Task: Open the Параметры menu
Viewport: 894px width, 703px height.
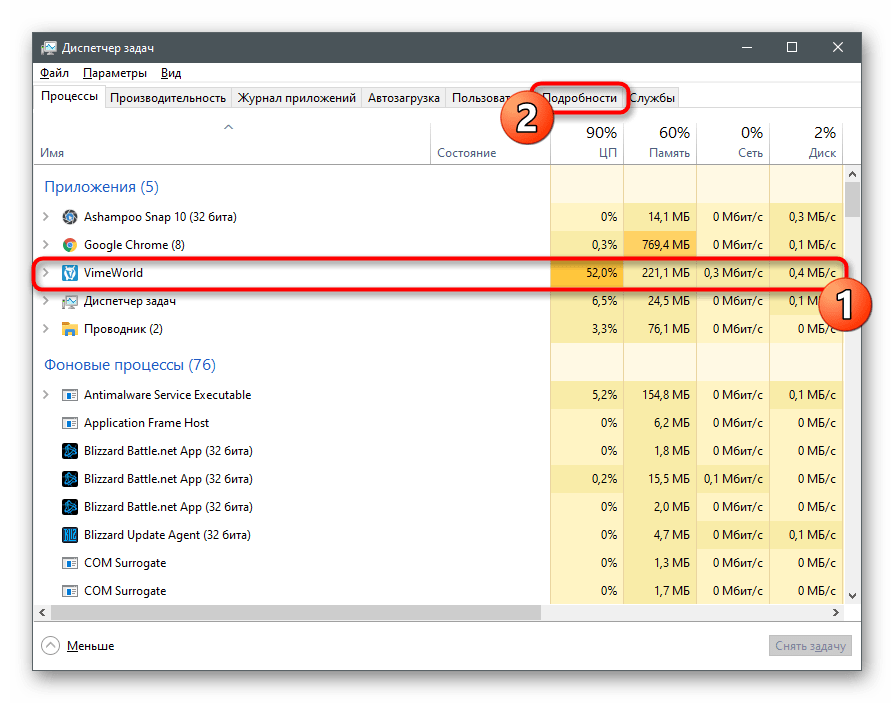Action: [x=115, y=73]
